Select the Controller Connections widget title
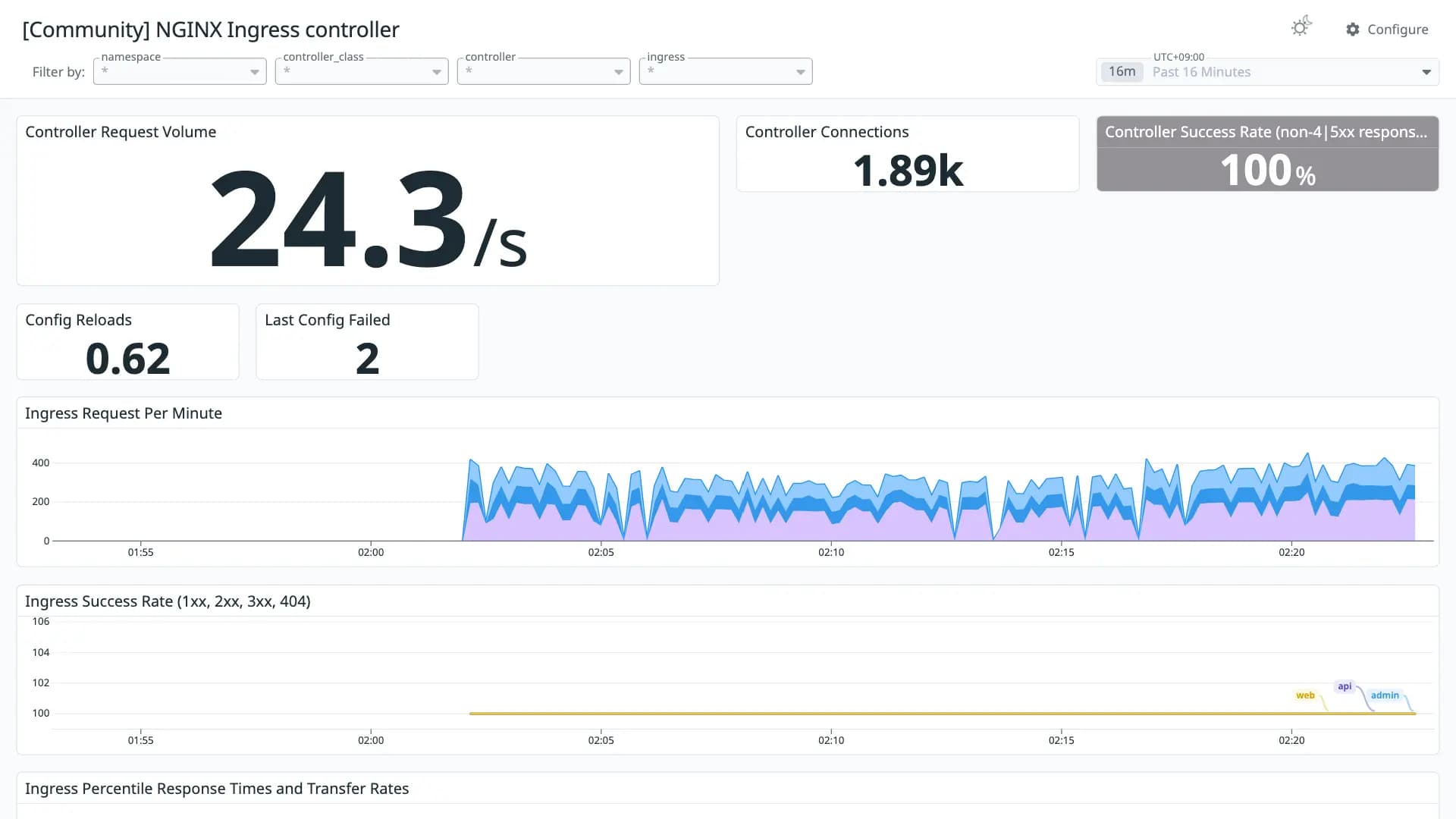The width and height of the screenshot is (1456, 819). pos(827,132)
